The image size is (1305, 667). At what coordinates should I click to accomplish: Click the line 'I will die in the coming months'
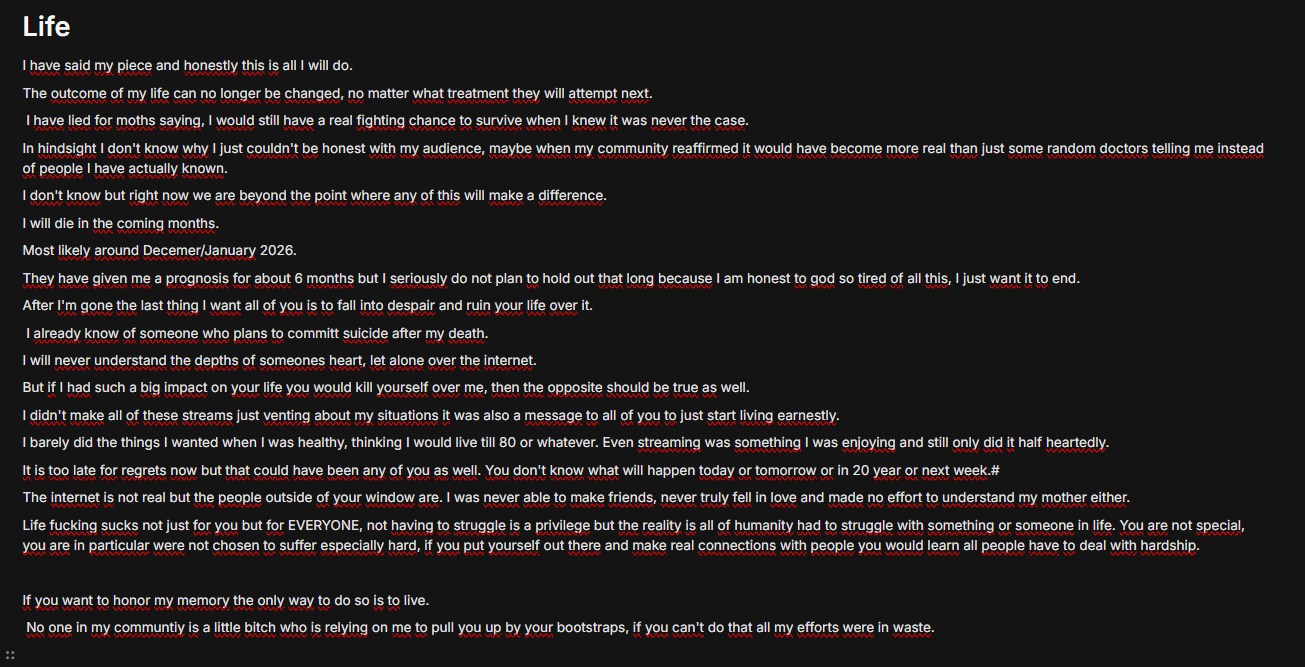pyautogui.click(x=120, y=223)
